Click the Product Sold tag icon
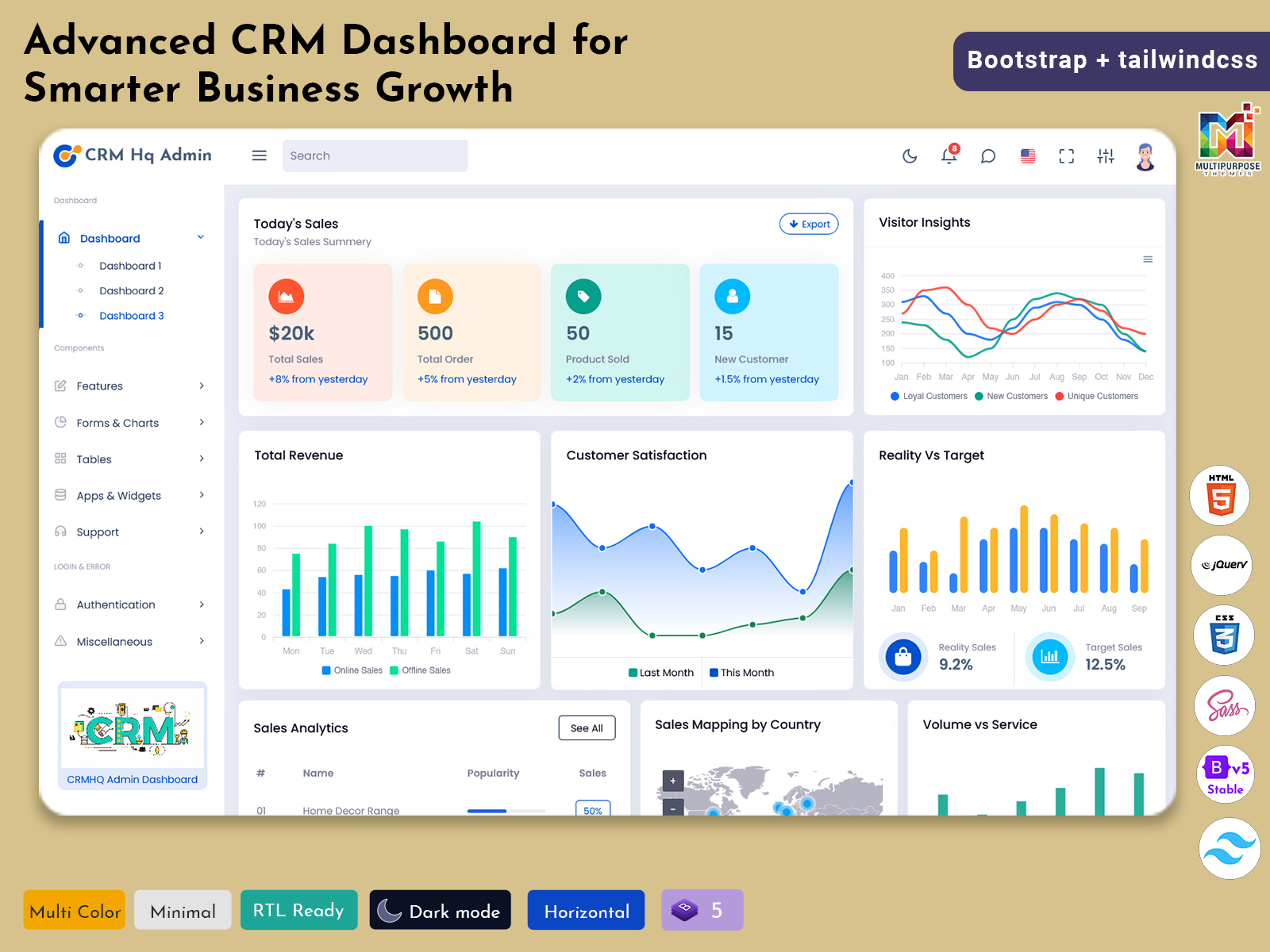 (x=583, y=297)
